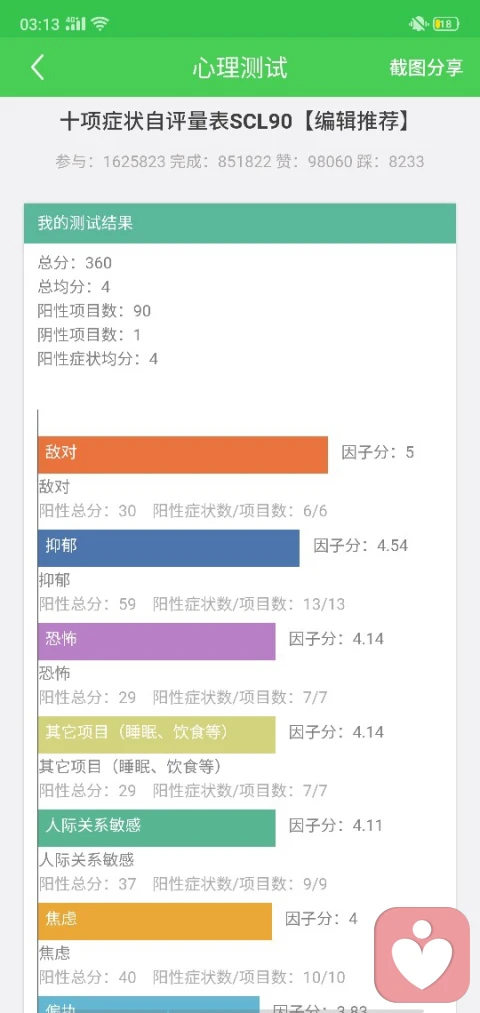This screenshot has width=480, height=1013.
Task: Tap the 我的测试结果 header
Action: click(240, 224)
